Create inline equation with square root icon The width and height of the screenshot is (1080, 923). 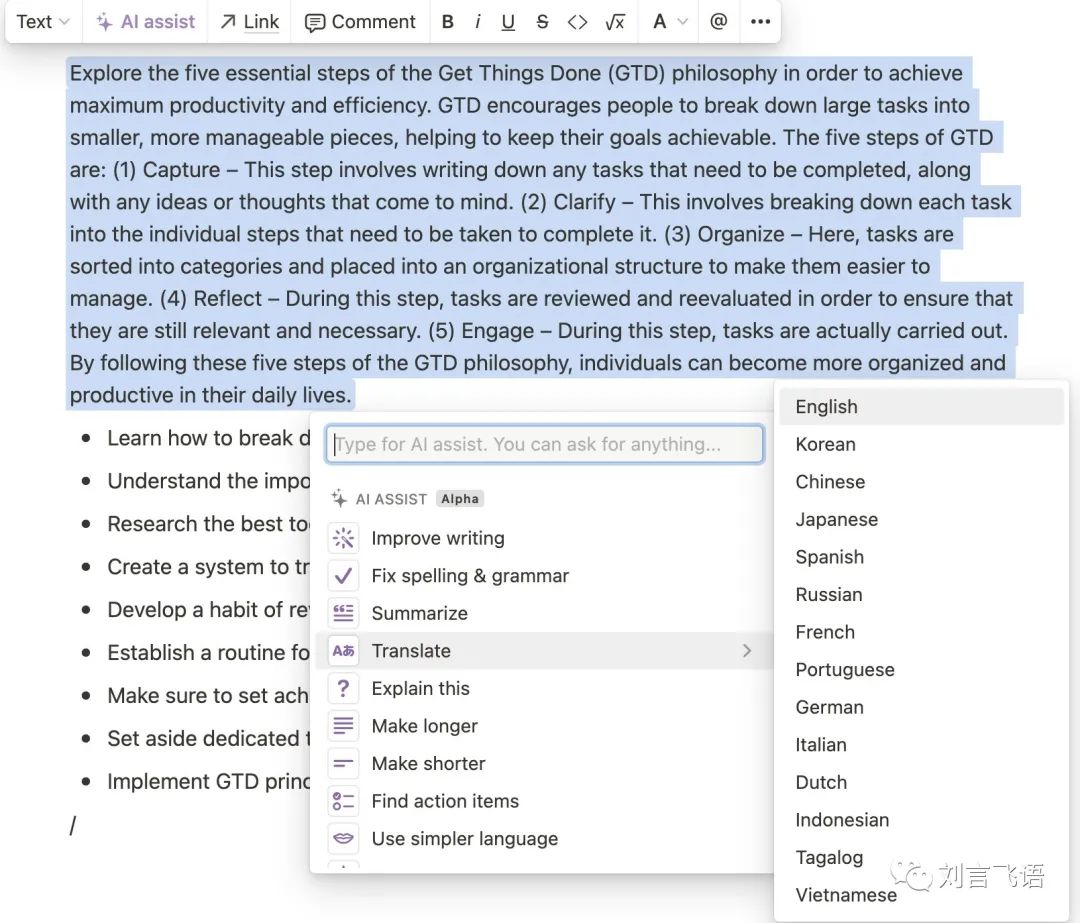click(615, 22)
